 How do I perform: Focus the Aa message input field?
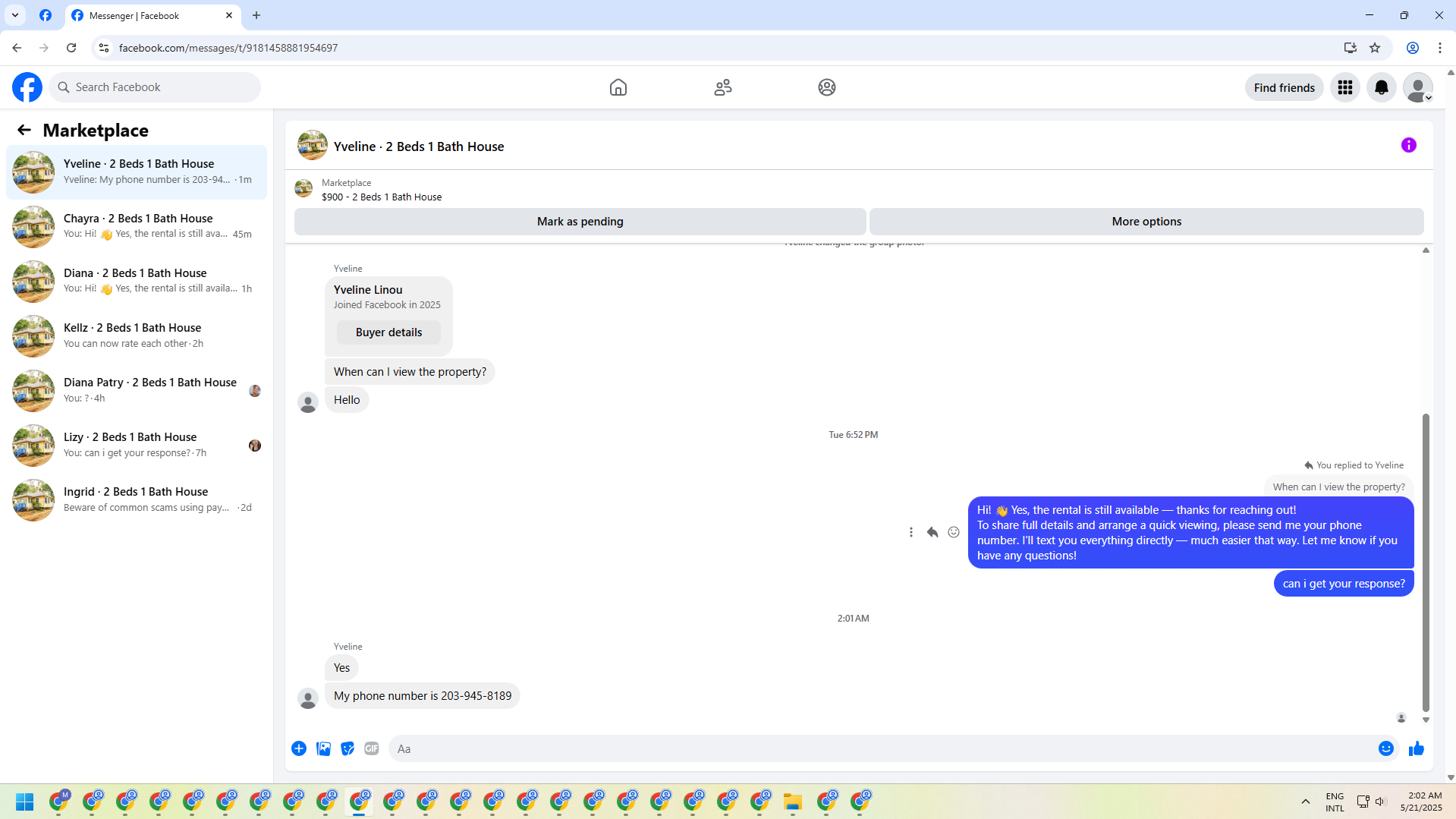(880, 748)
